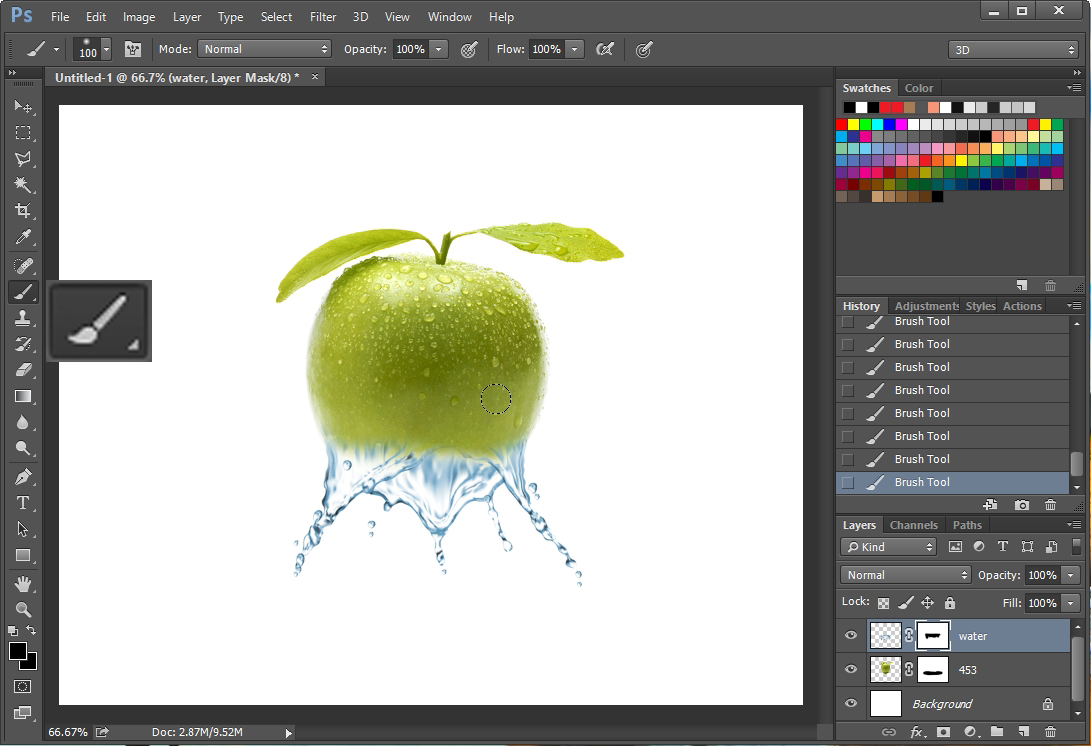Open the brush preset picker arrow
Viewport: 1091px width, 746px height.
(106, 49)
